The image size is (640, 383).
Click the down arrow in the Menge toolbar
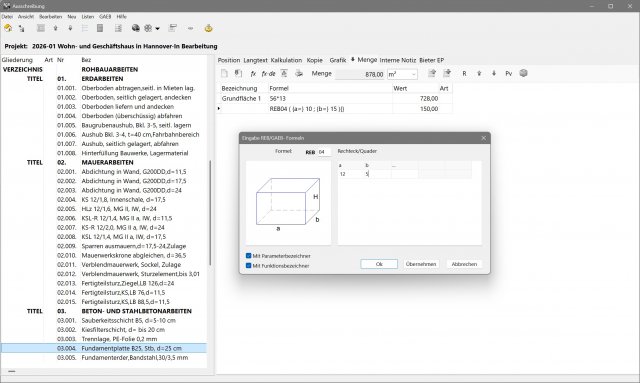pyautogui.click(x=494, y=73)
